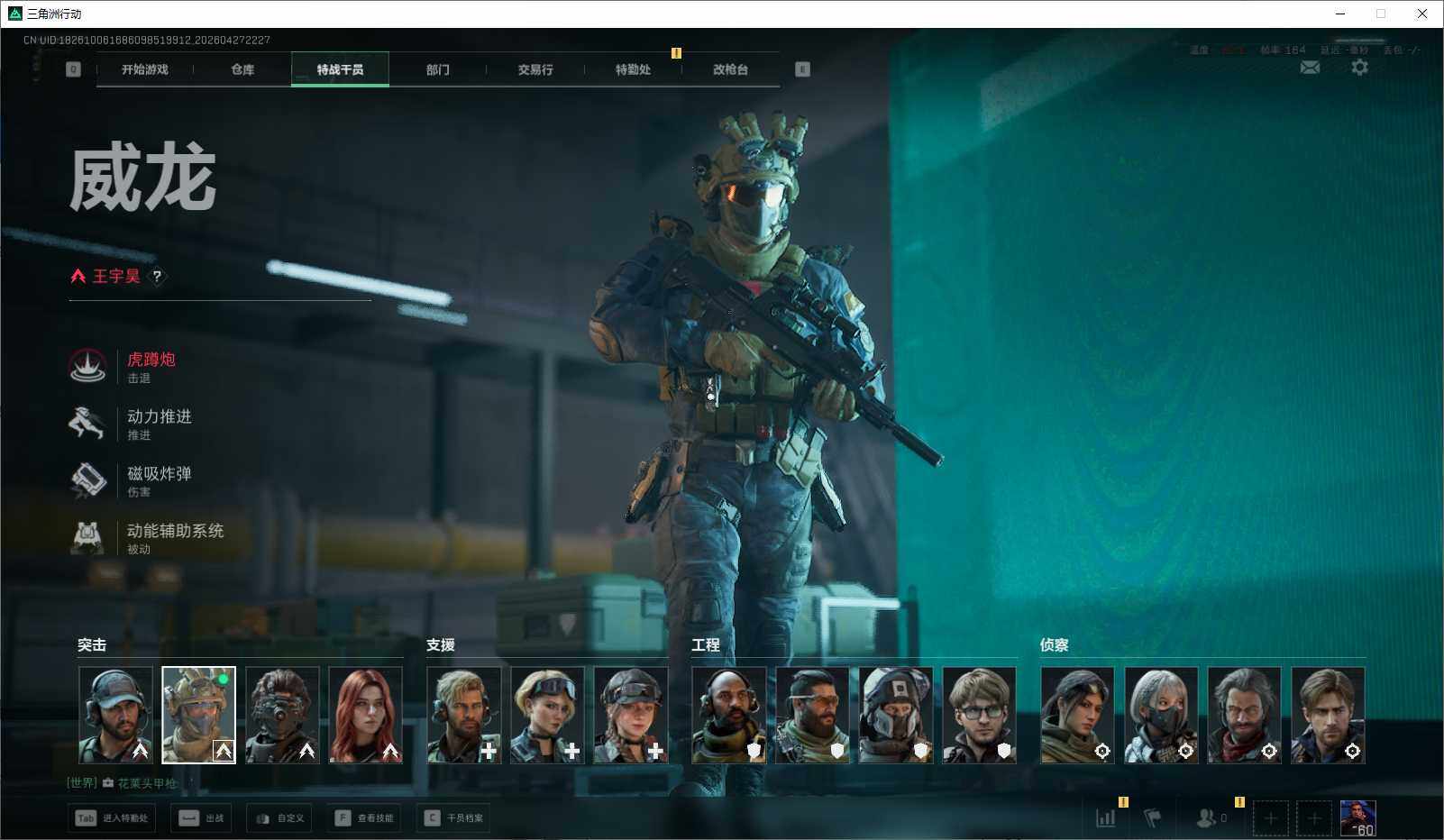Click the flag icon in bottom bar
1444x840 pixels.
click(1153, 818)
